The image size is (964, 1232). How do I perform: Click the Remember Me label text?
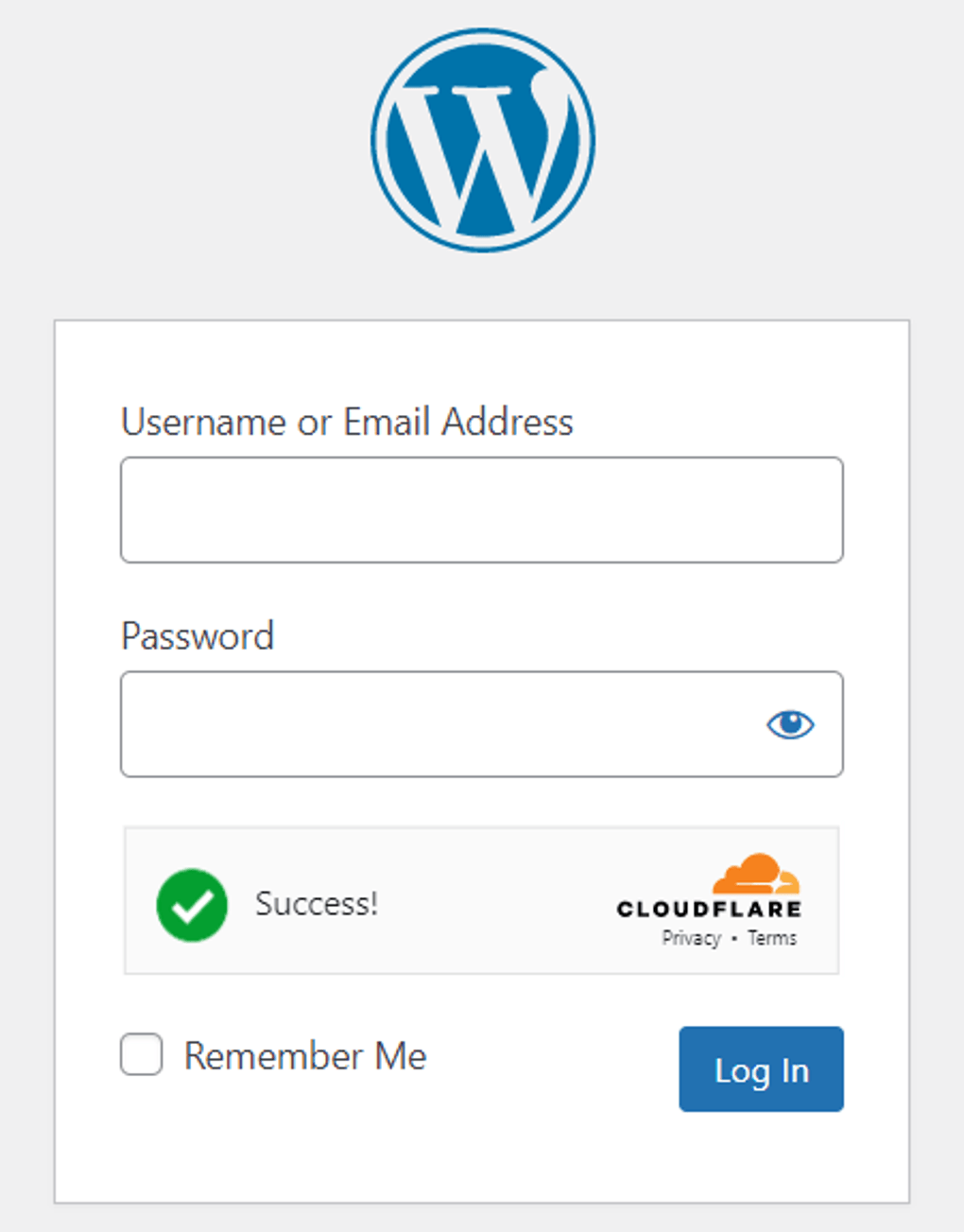(x=304, y=1055)
